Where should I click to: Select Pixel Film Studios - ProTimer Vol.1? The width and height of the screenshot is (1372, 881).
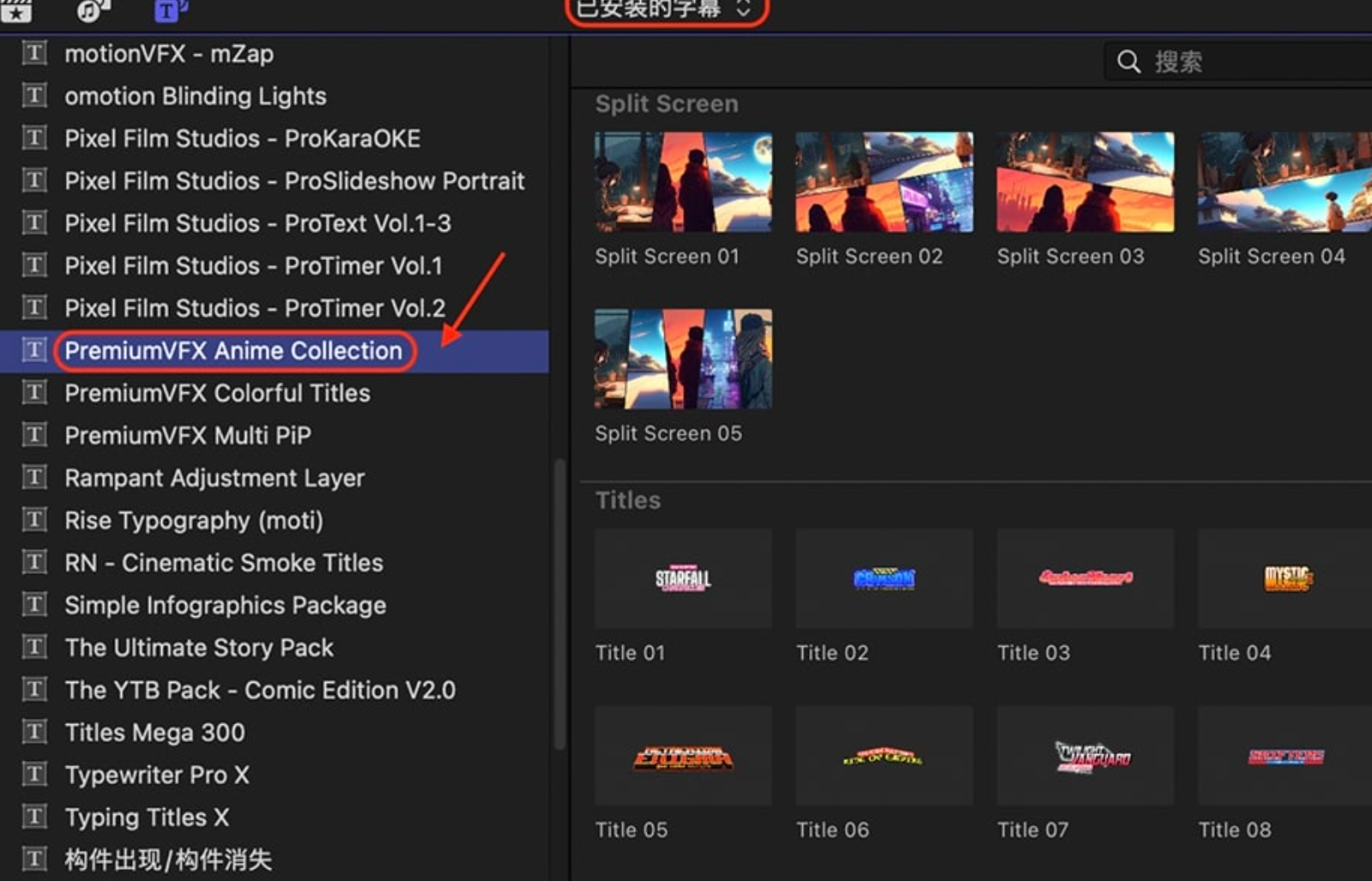point(253,266)
